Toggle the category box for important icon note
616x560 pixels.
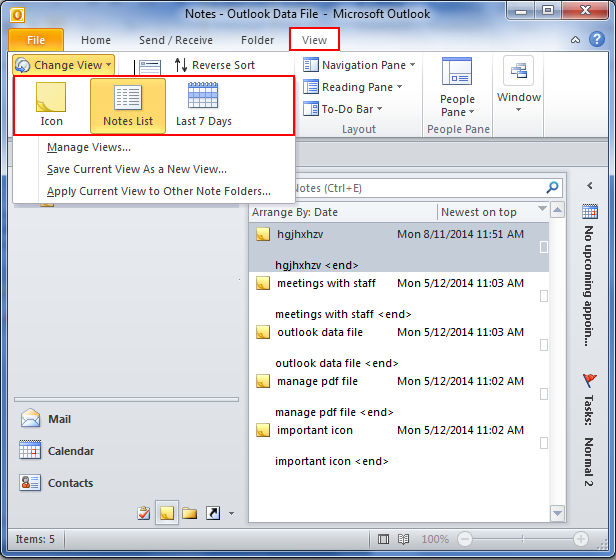pyautogui.click(x=544, y=443)
